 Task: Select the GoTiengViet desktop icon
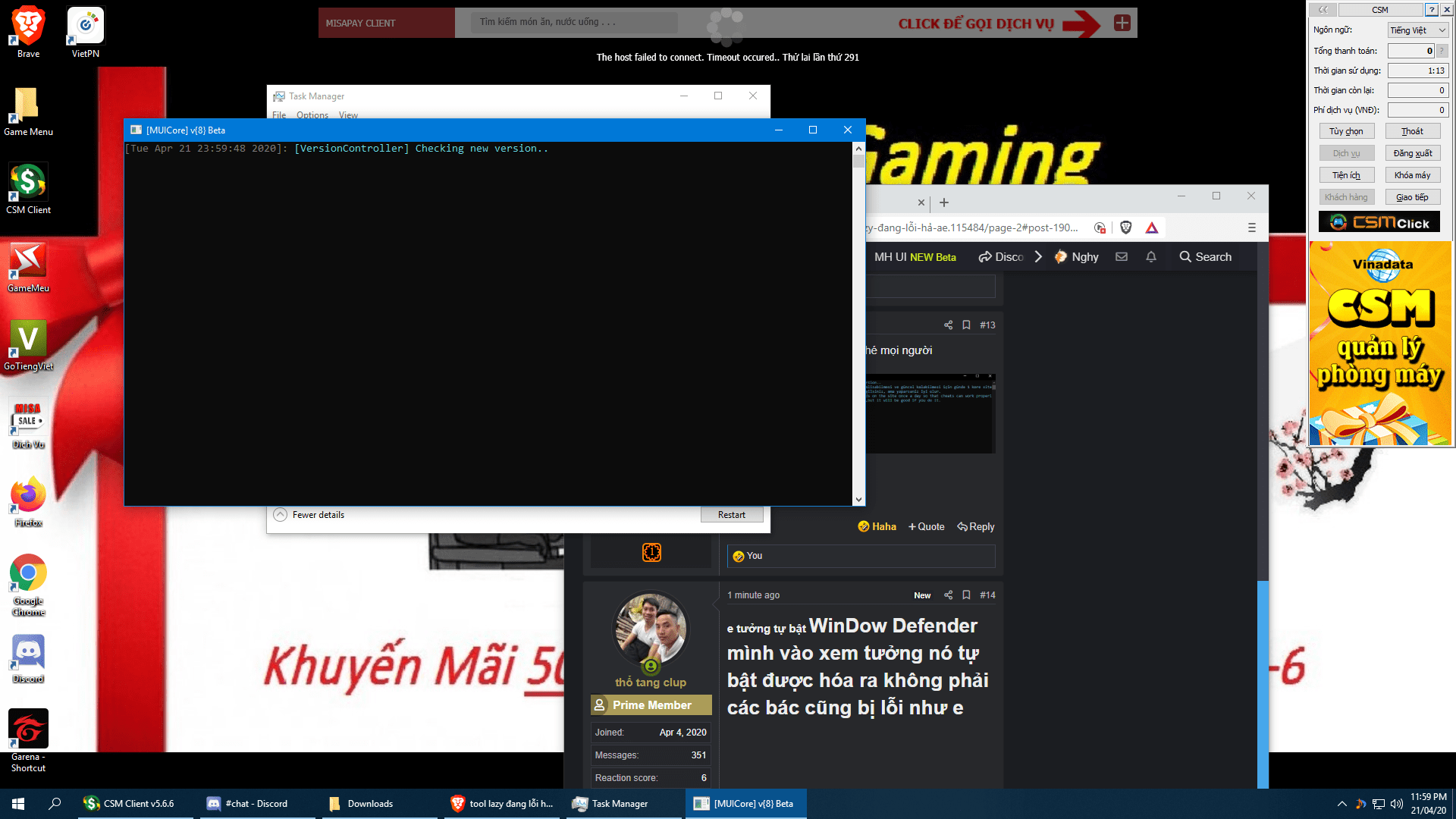point(28,345)
